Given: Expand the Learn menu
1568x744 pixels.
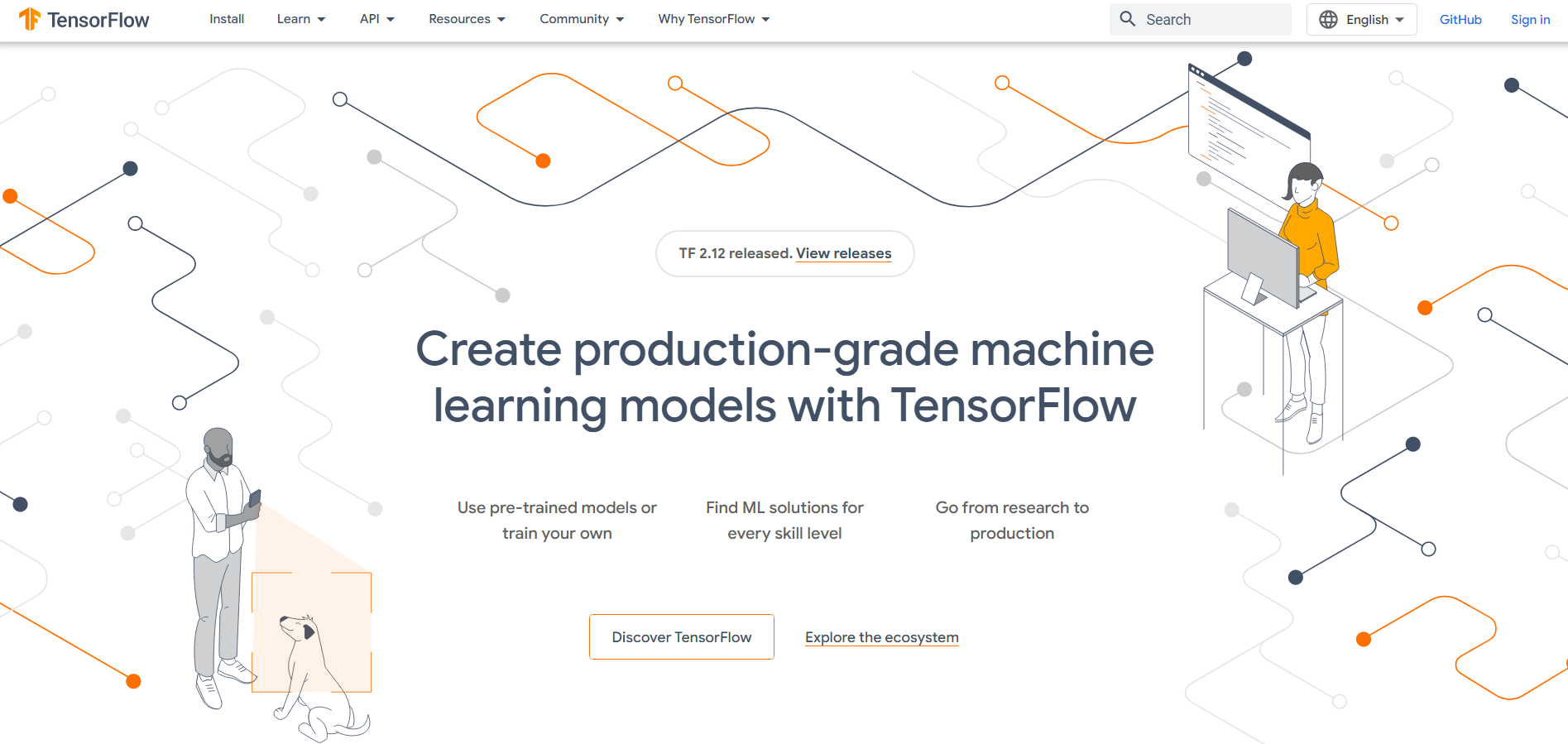Looking at the screenshot, I should point(301,19).
